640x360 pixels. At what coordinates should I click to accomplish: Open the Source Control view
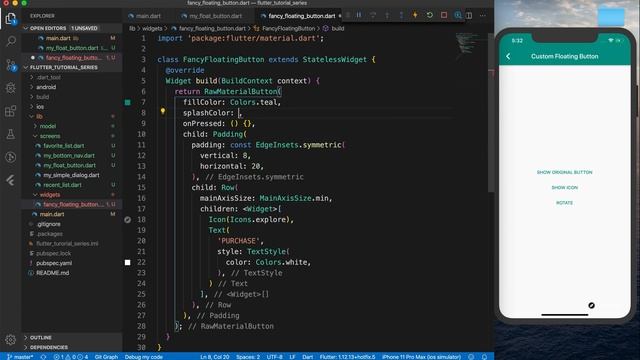click(x=11, y=65)
